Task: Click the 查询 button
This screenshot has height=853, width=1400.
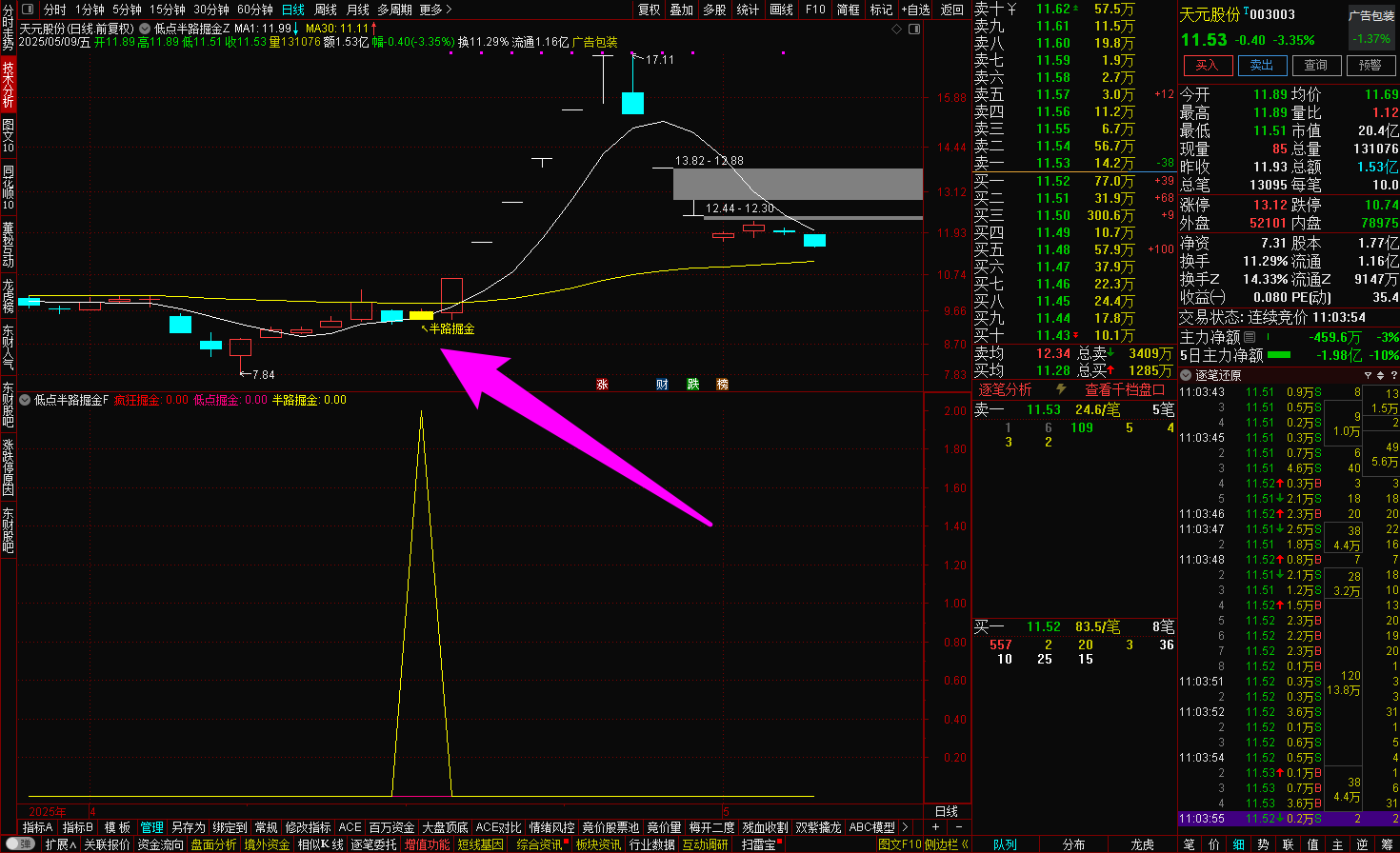Action: point(1316,65)
